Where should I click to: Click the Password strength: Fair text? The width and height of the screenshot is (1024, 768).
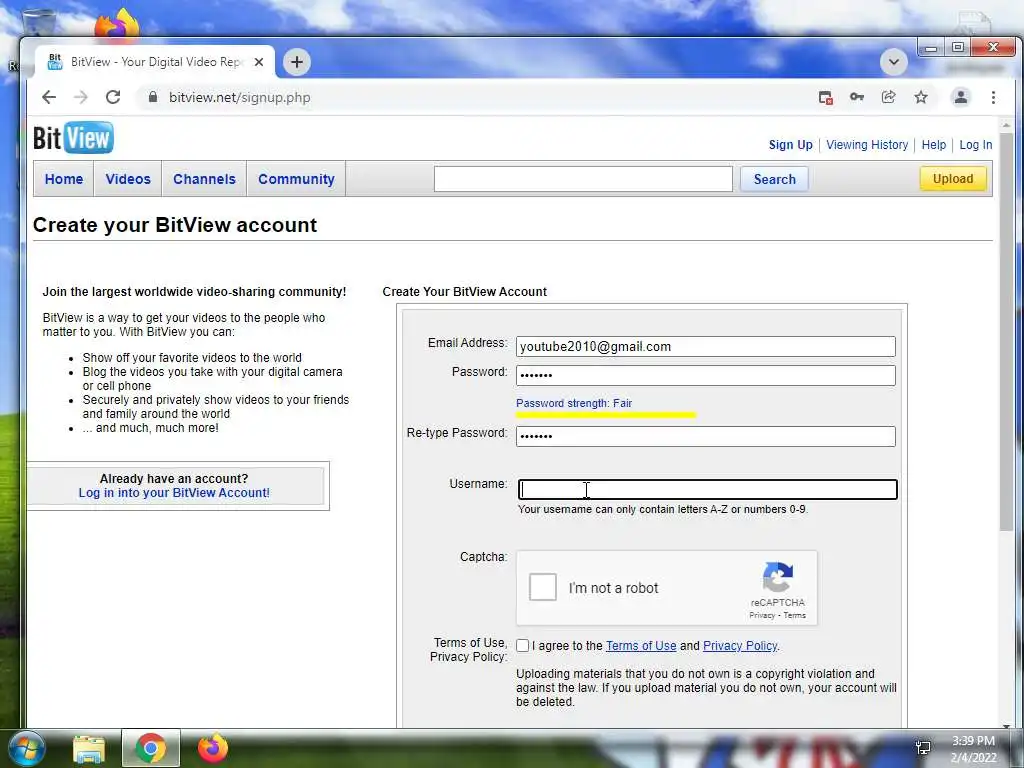click(574, 404)
